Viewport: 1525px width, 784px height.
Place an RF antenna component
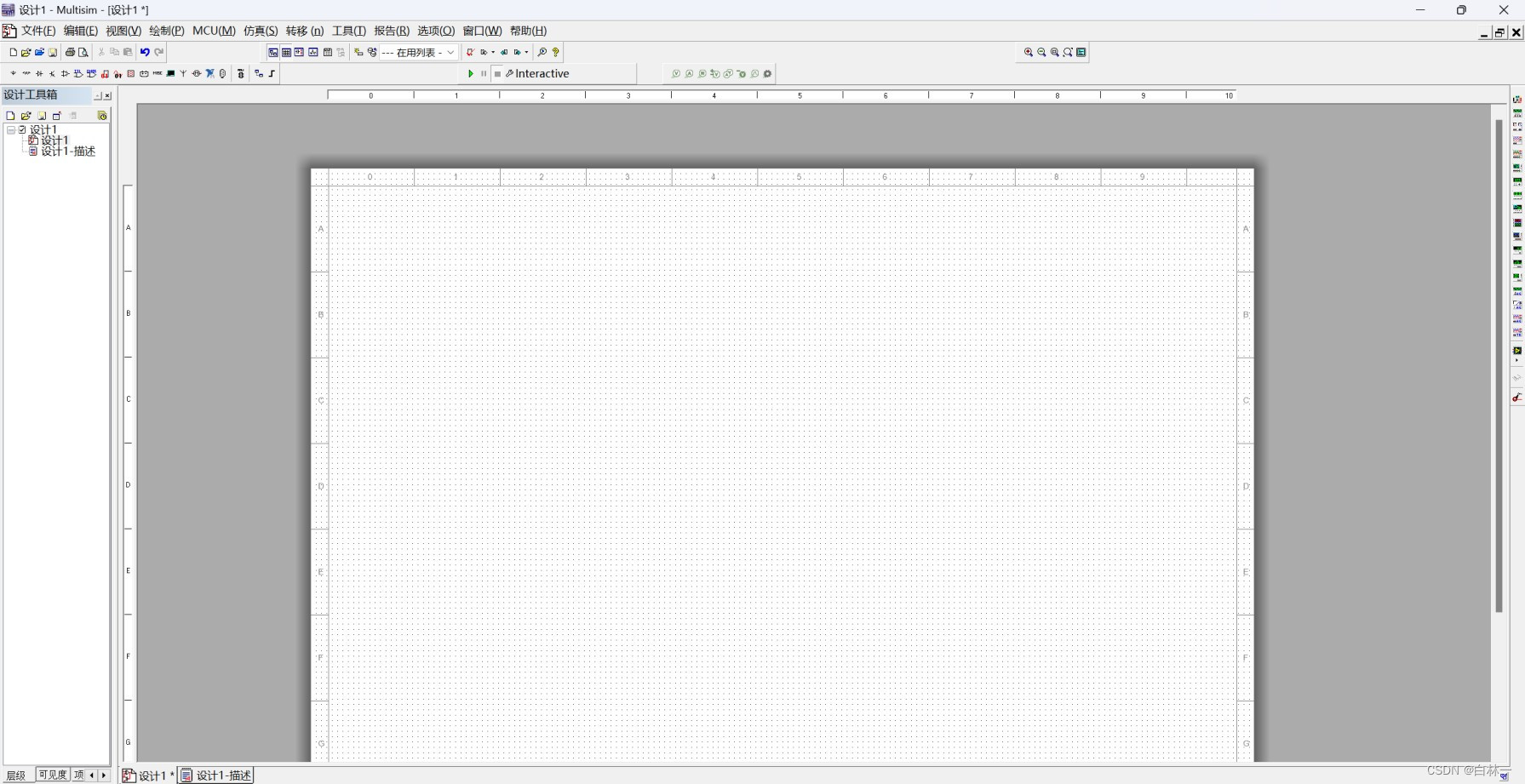pos(183,73)
